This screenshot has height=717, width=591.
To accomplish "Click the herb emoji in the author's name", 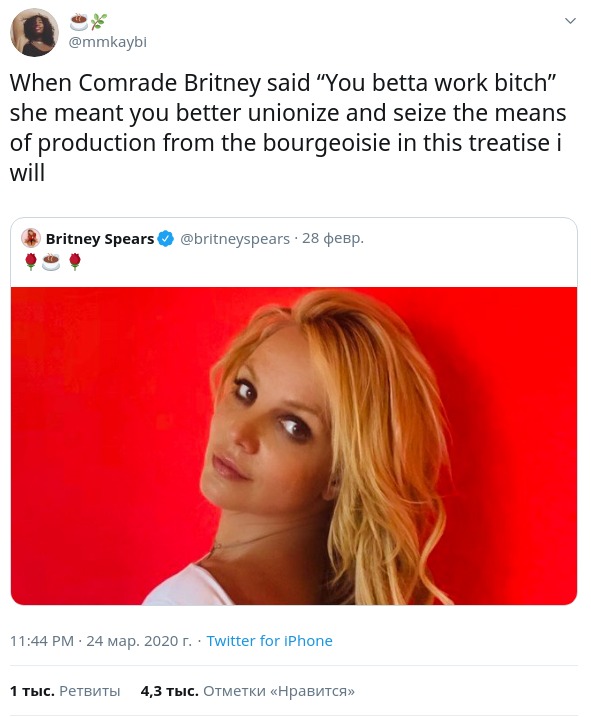I will tap(99, 22).
